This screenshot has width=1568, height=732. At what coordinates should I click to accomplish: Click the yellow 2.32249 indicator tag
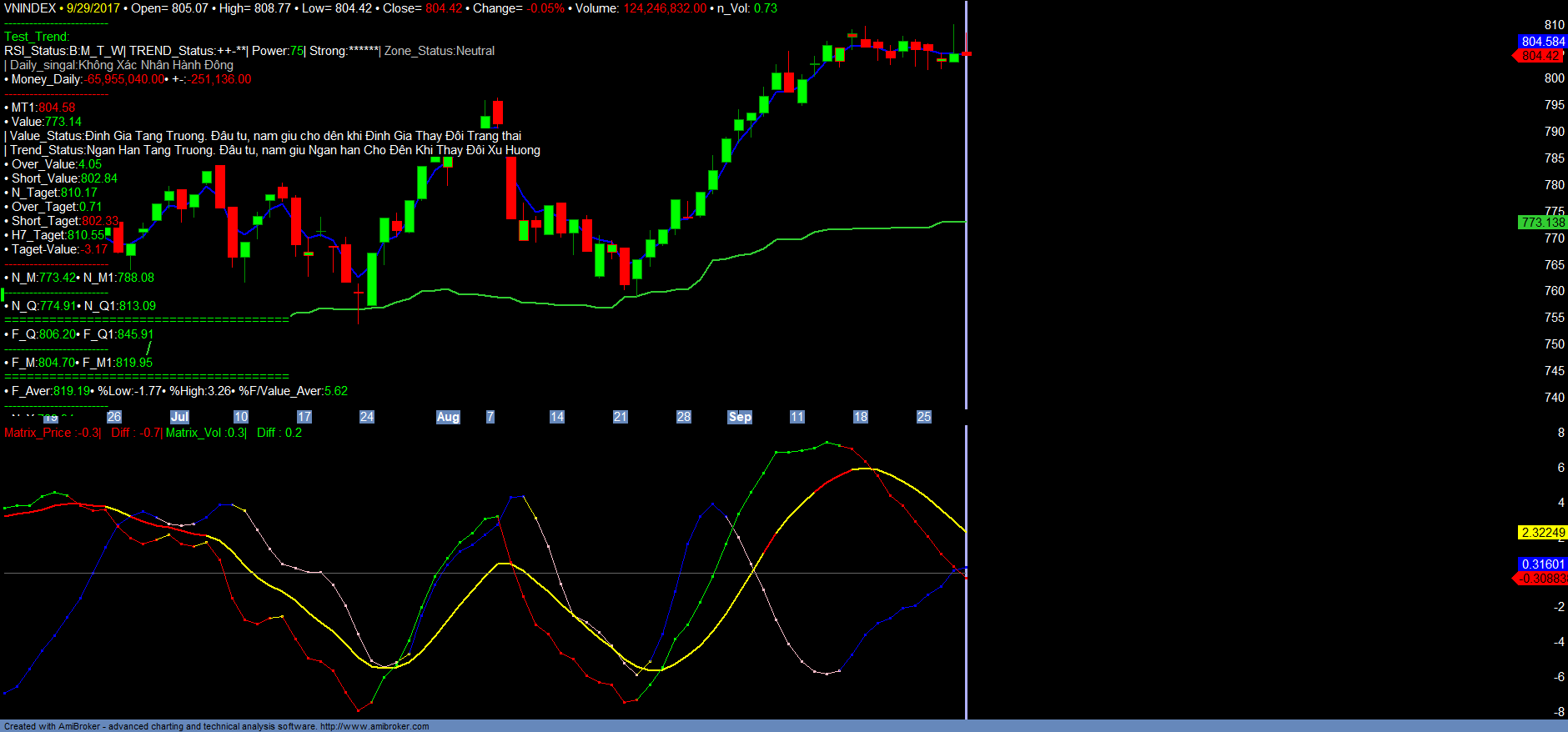[x=1542, y=533]
